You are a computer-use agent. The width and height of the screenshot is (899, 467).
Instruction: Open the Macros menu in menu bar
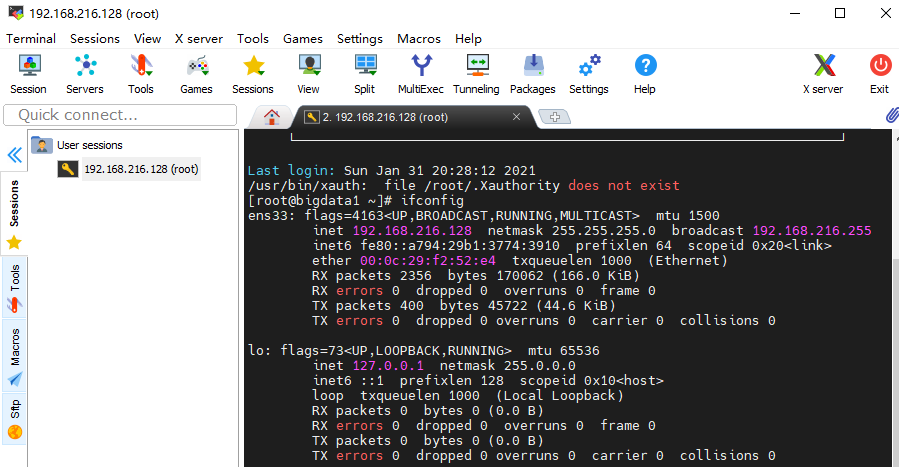pyautogui.click(x=419, y=38)
